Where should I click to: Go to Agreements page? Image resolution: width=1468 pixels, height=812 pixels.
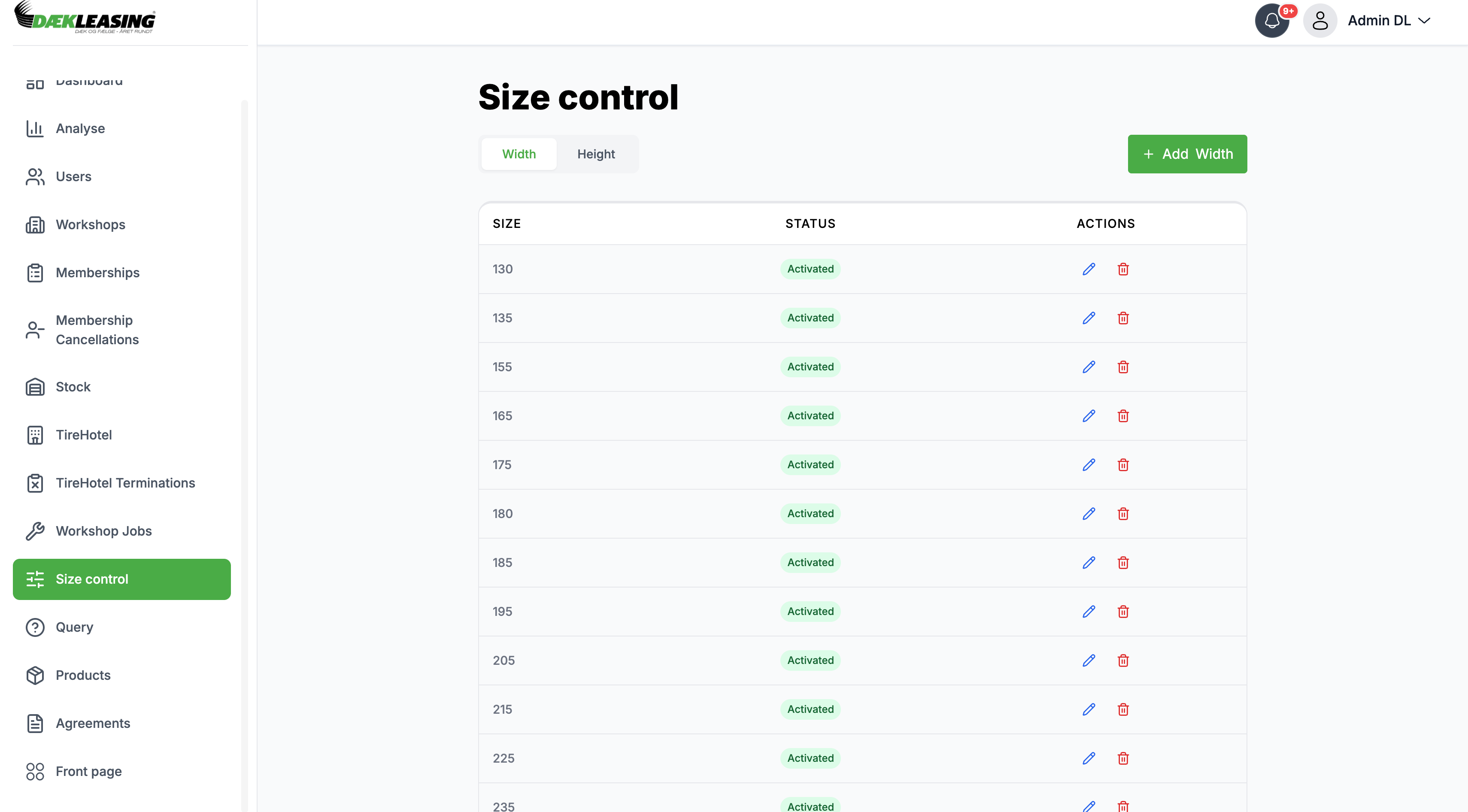point(121,724)
